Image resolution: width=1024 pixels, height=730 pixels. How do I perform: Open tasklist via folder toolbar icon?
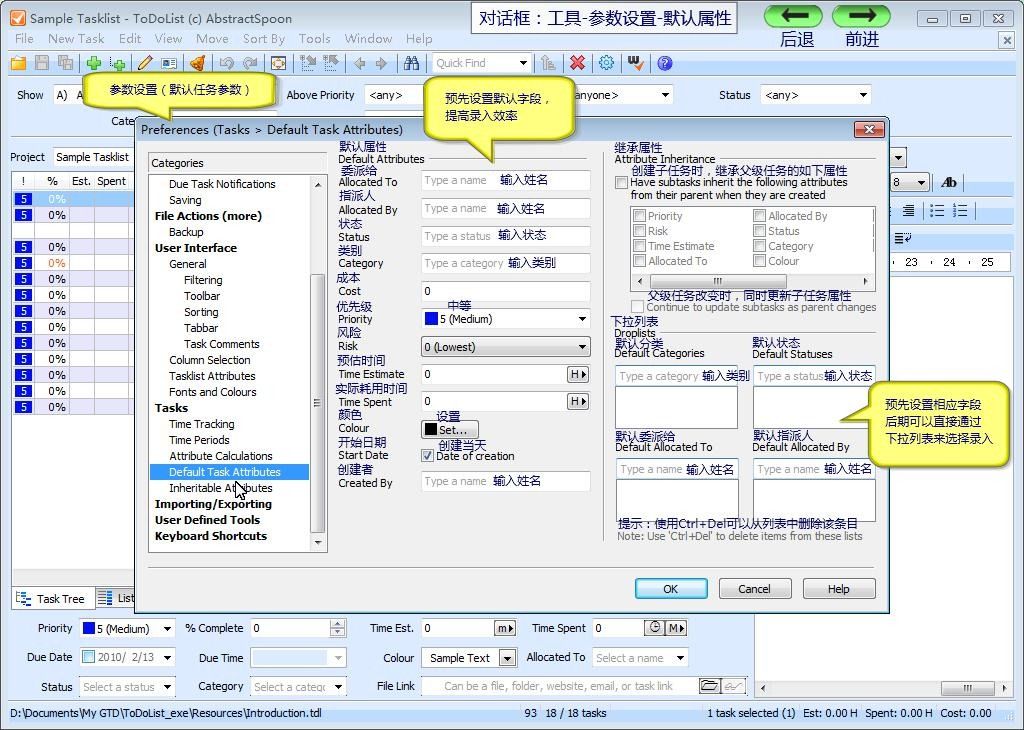(18, 63)
